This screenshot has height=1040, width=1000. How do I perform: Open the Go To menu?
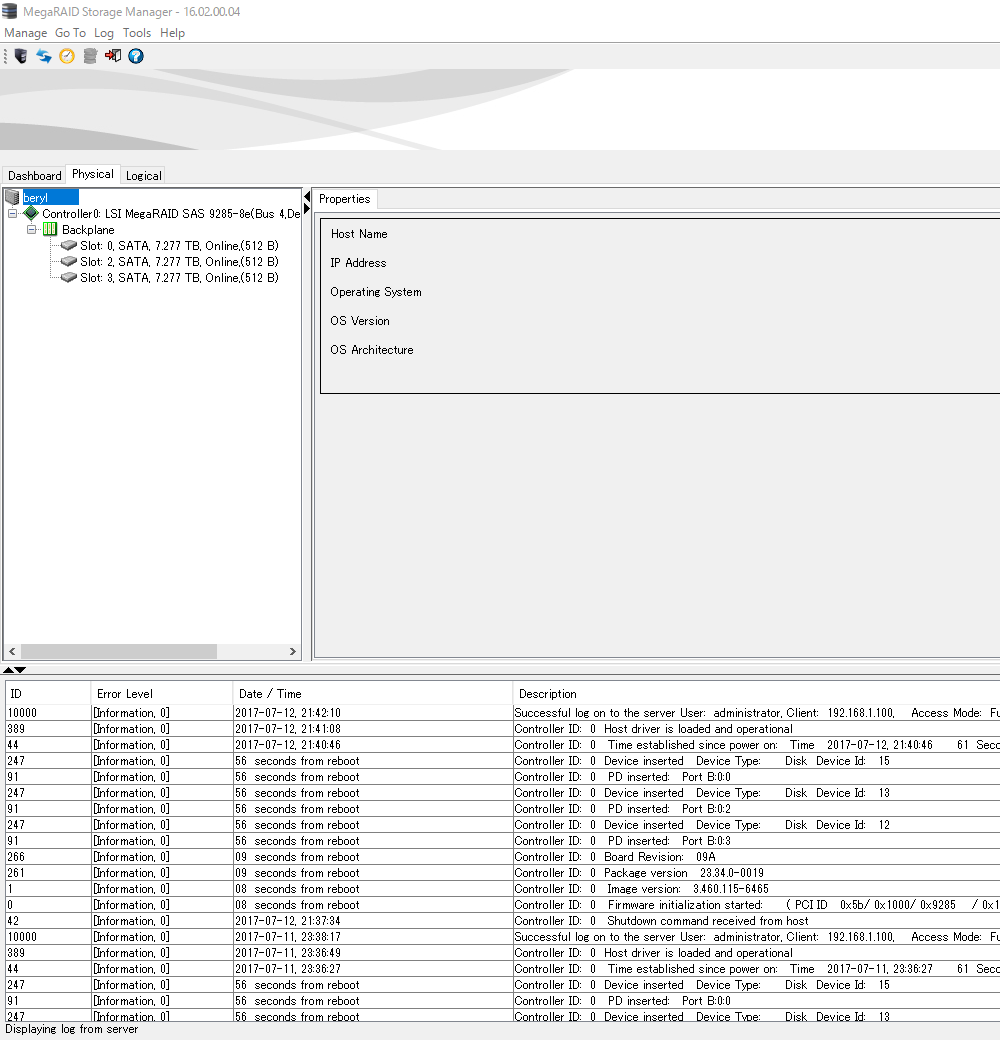click(70, 32)
